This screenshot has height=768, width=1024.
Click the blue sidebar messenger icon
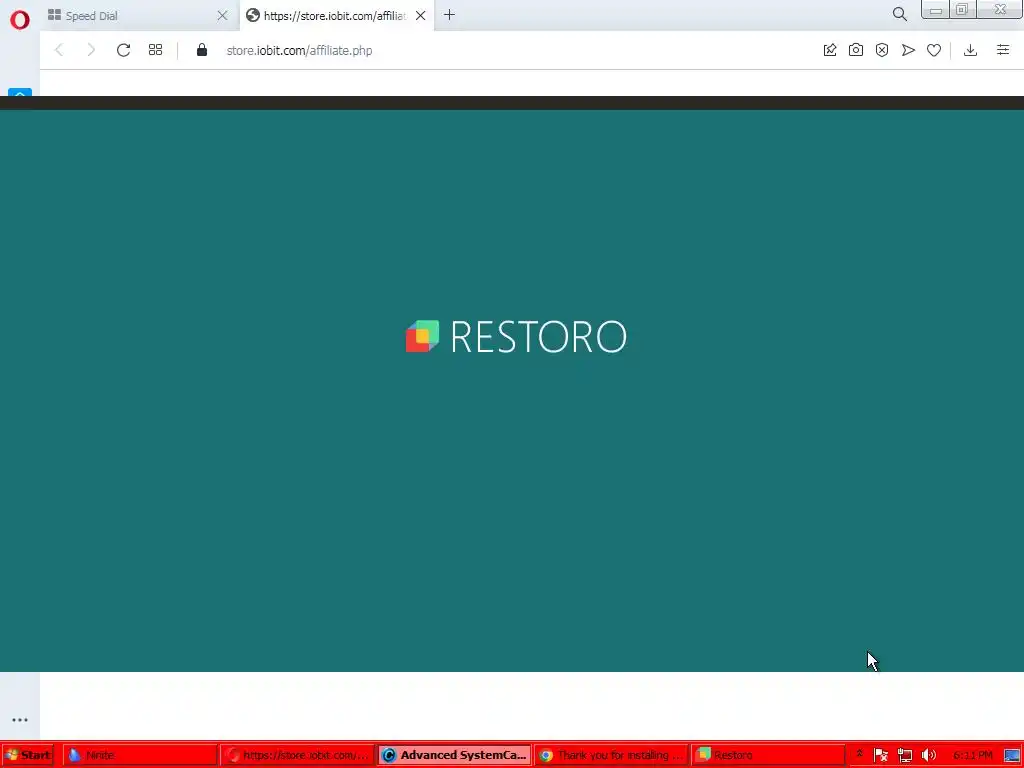coord(20,93)
